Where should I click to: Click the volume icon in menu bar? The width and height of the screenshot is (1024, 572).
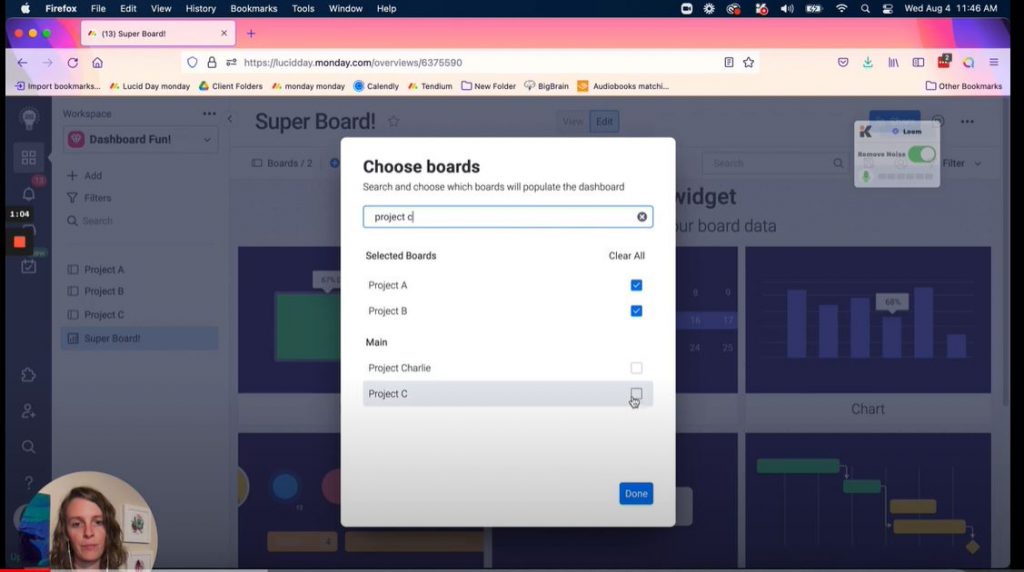pos(787,8)
